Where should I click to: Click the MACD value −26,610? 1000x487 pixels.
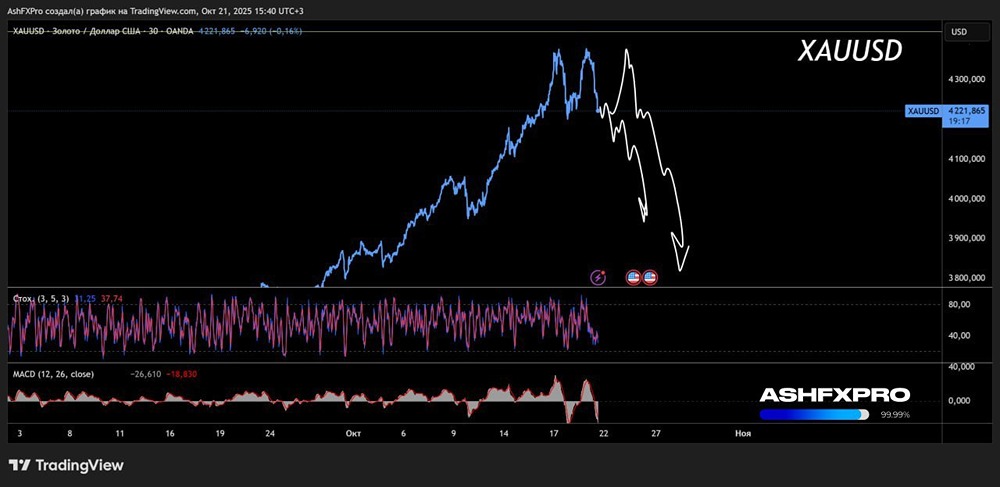point(147,374)
